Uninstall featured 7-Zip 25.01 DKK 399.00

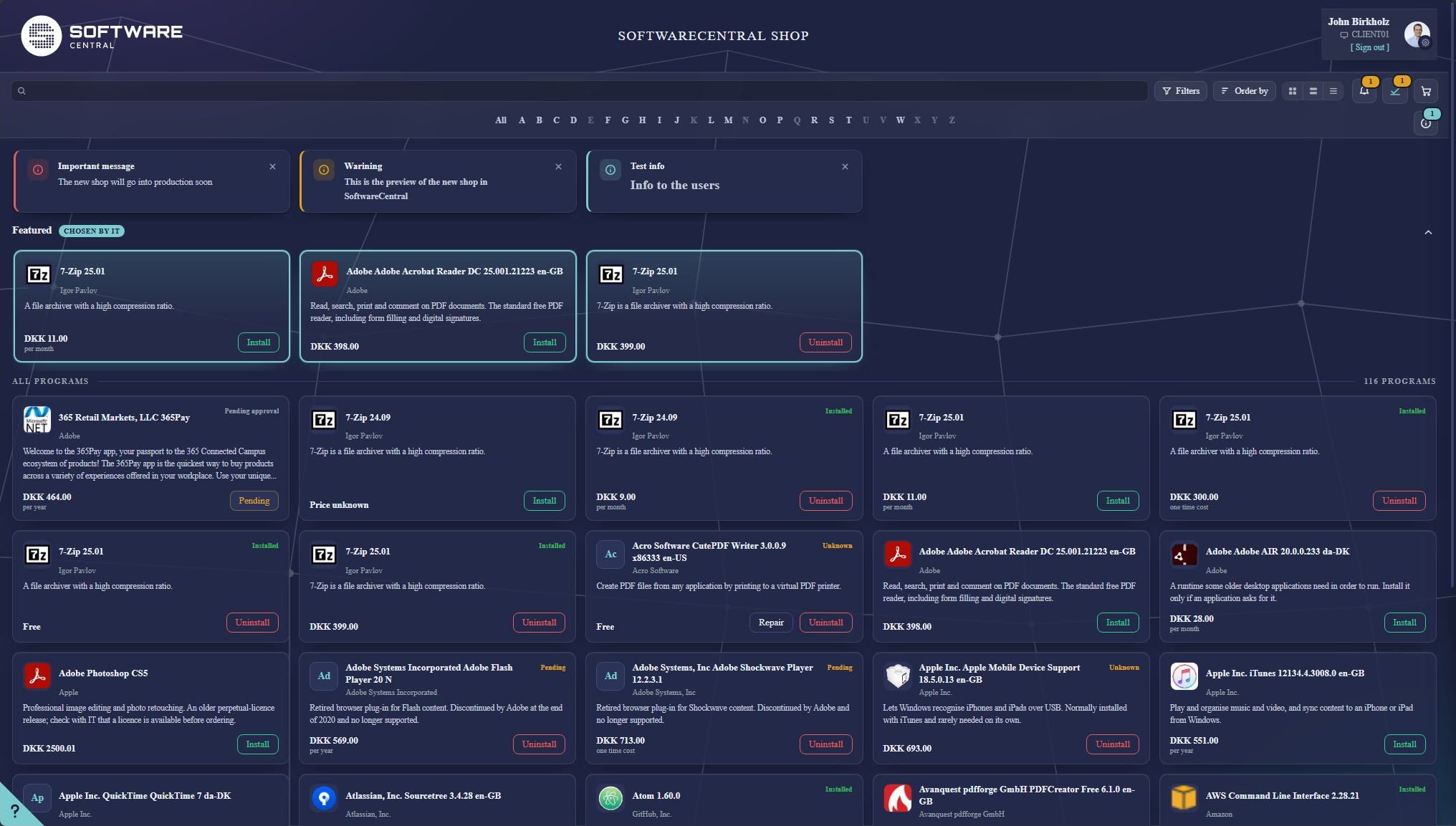coord(825,342)
